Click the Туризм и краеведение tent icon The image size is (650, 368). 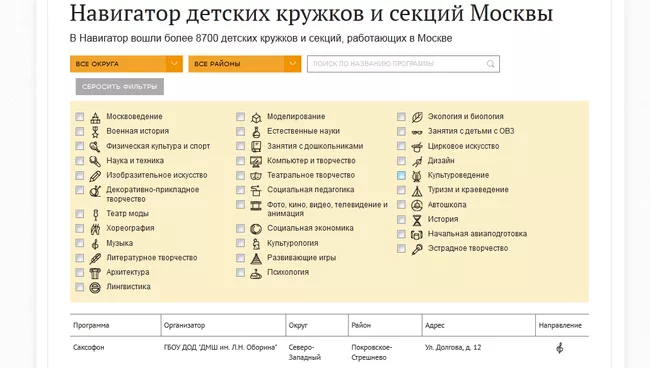point(417,191)
